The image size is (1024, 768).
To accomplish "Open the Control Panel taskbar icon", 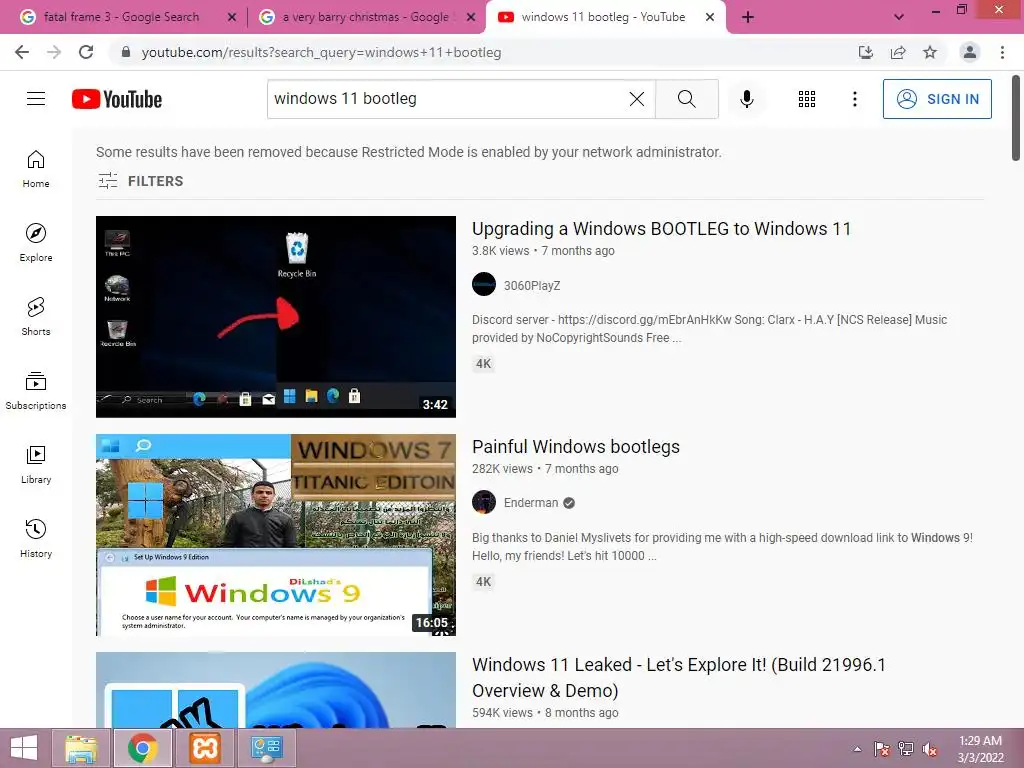I will click(x=266, y=748).
